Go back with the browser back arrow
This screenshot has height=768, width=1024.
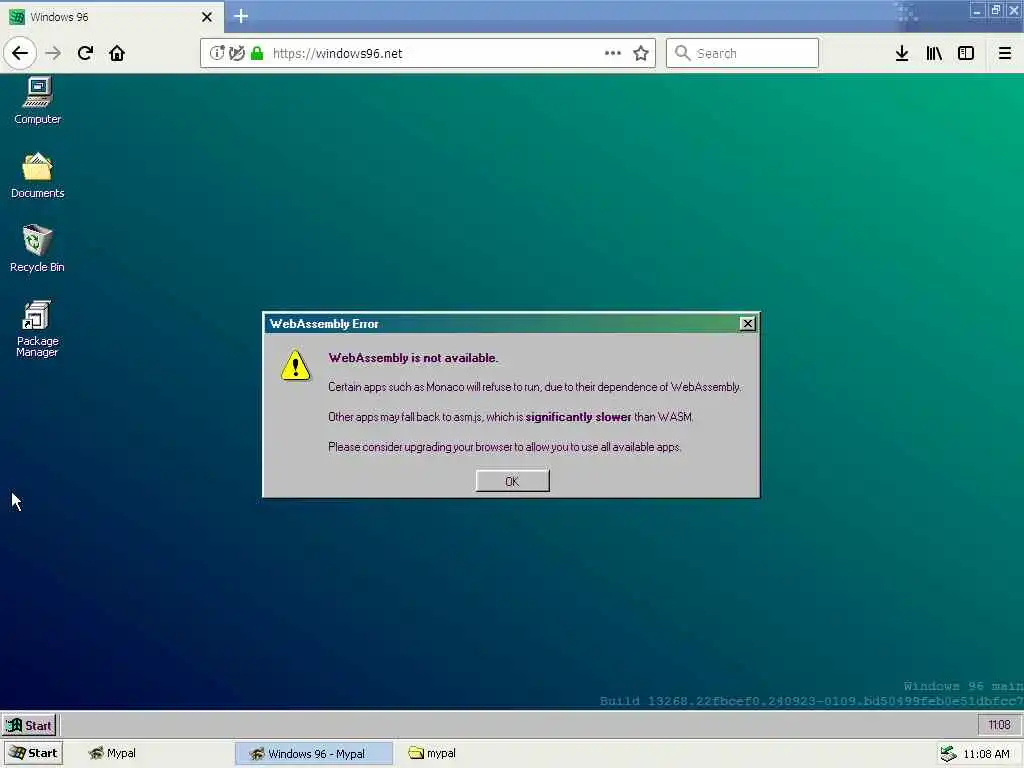[x=20, y=53]
